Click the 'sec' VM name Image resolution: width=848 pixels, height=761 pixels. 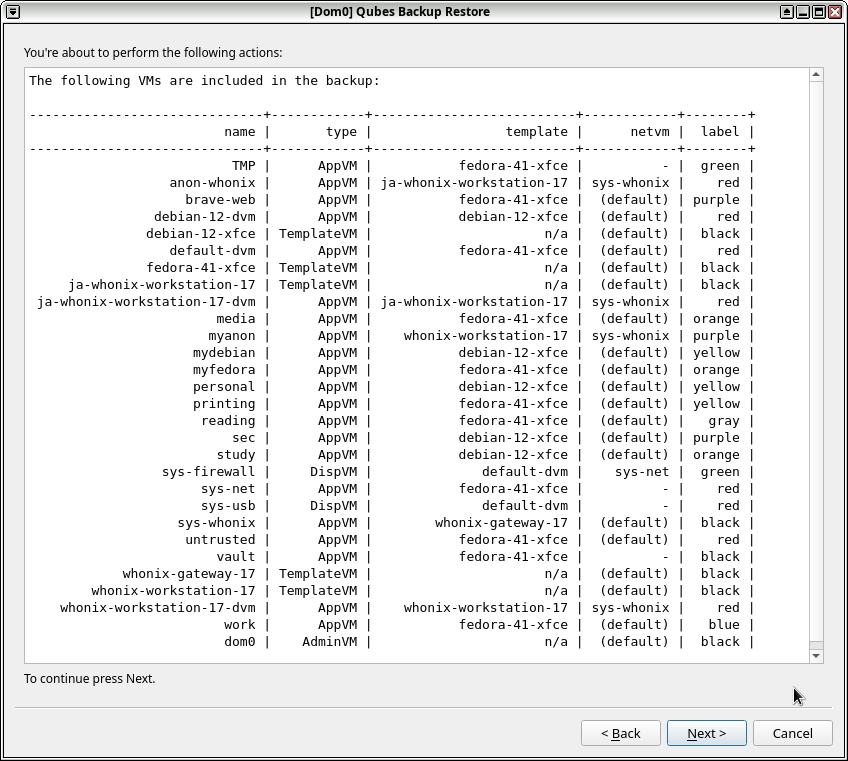[x=243, y=438]
